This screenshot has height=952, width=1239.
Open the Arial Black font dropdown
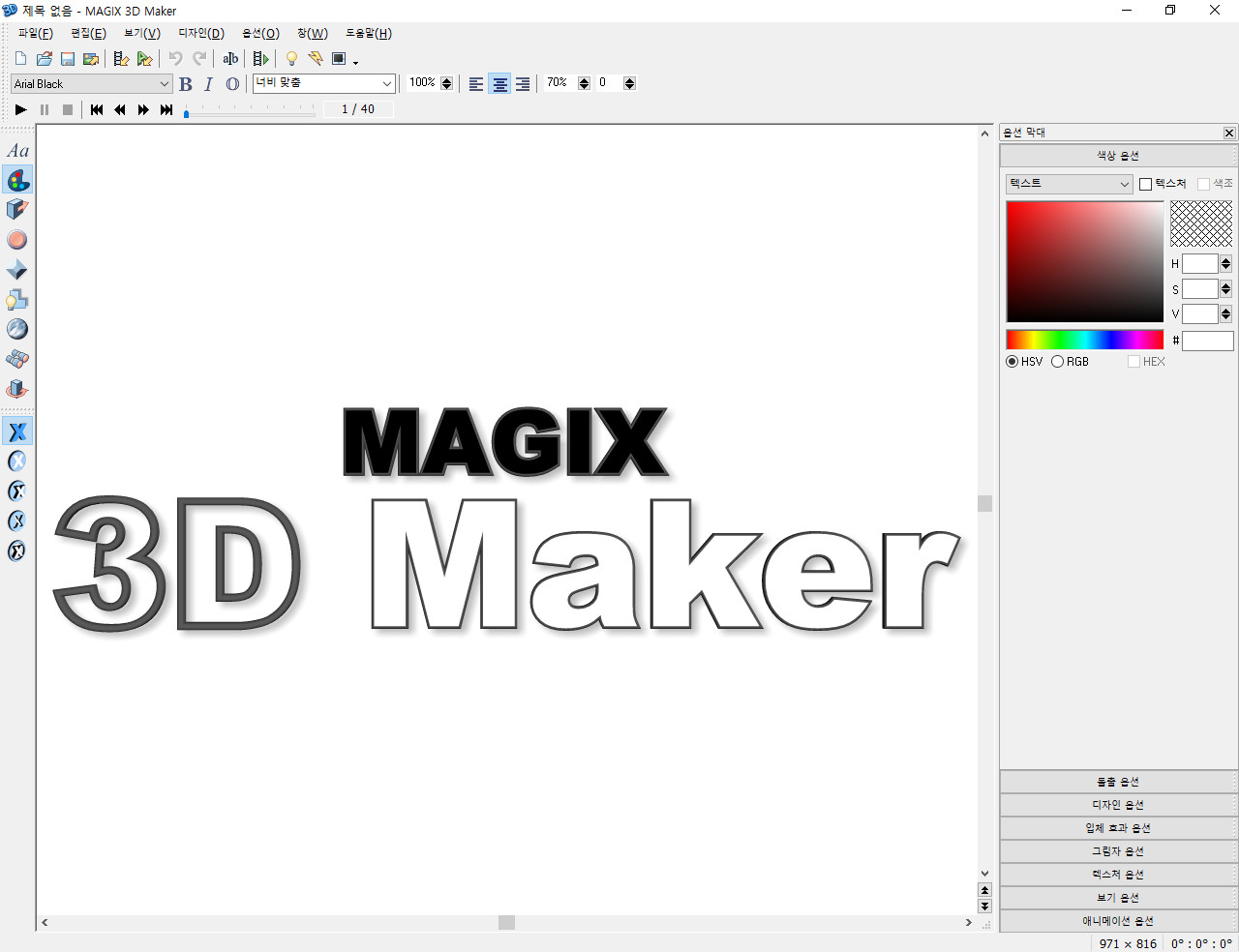click(92, 84)
